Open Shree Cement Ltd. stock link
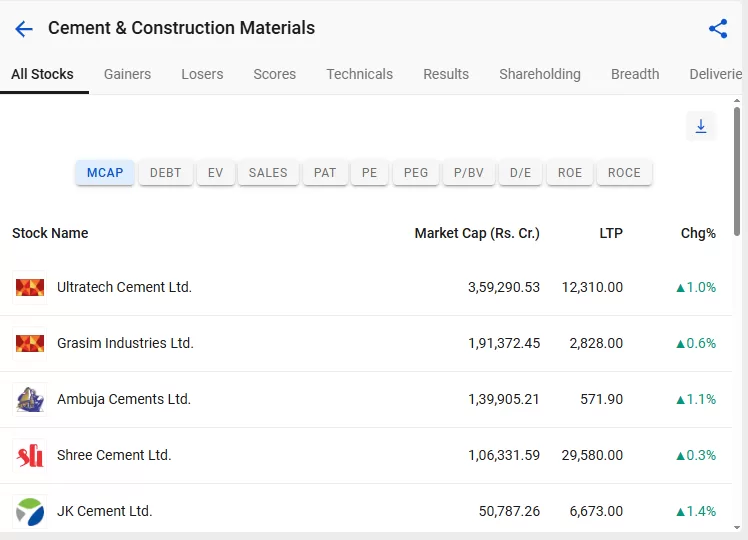This screenshot has width=748, height=540. 114,455
